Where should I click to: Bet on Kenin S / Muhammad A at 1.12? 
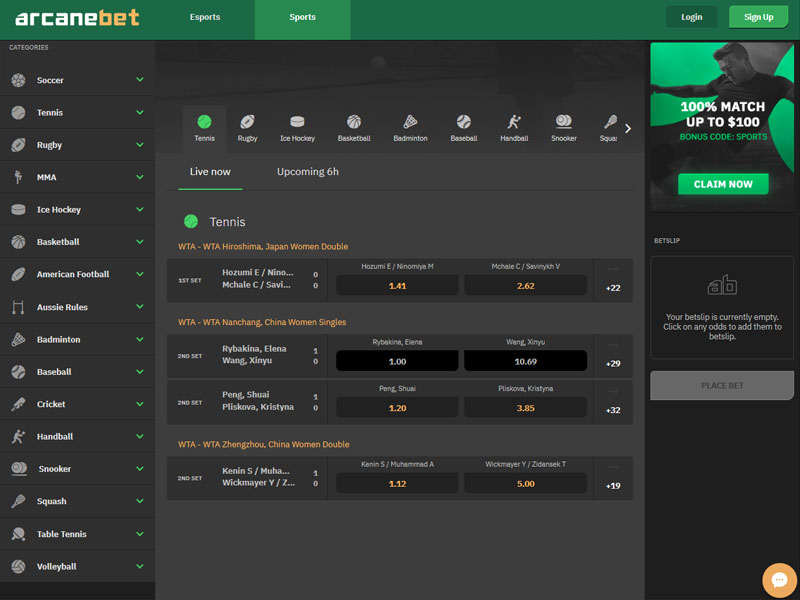click(397, 483)
